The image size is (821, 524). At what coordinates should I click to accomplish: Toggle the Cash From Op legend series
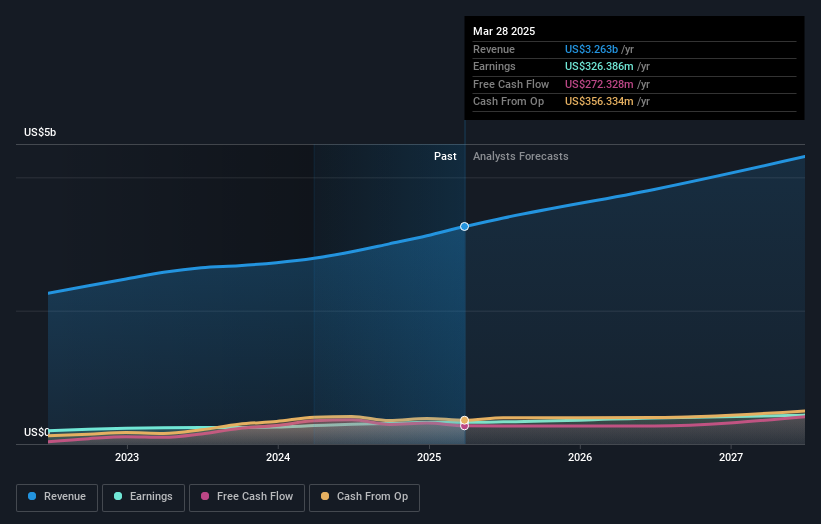coord(364,497)
